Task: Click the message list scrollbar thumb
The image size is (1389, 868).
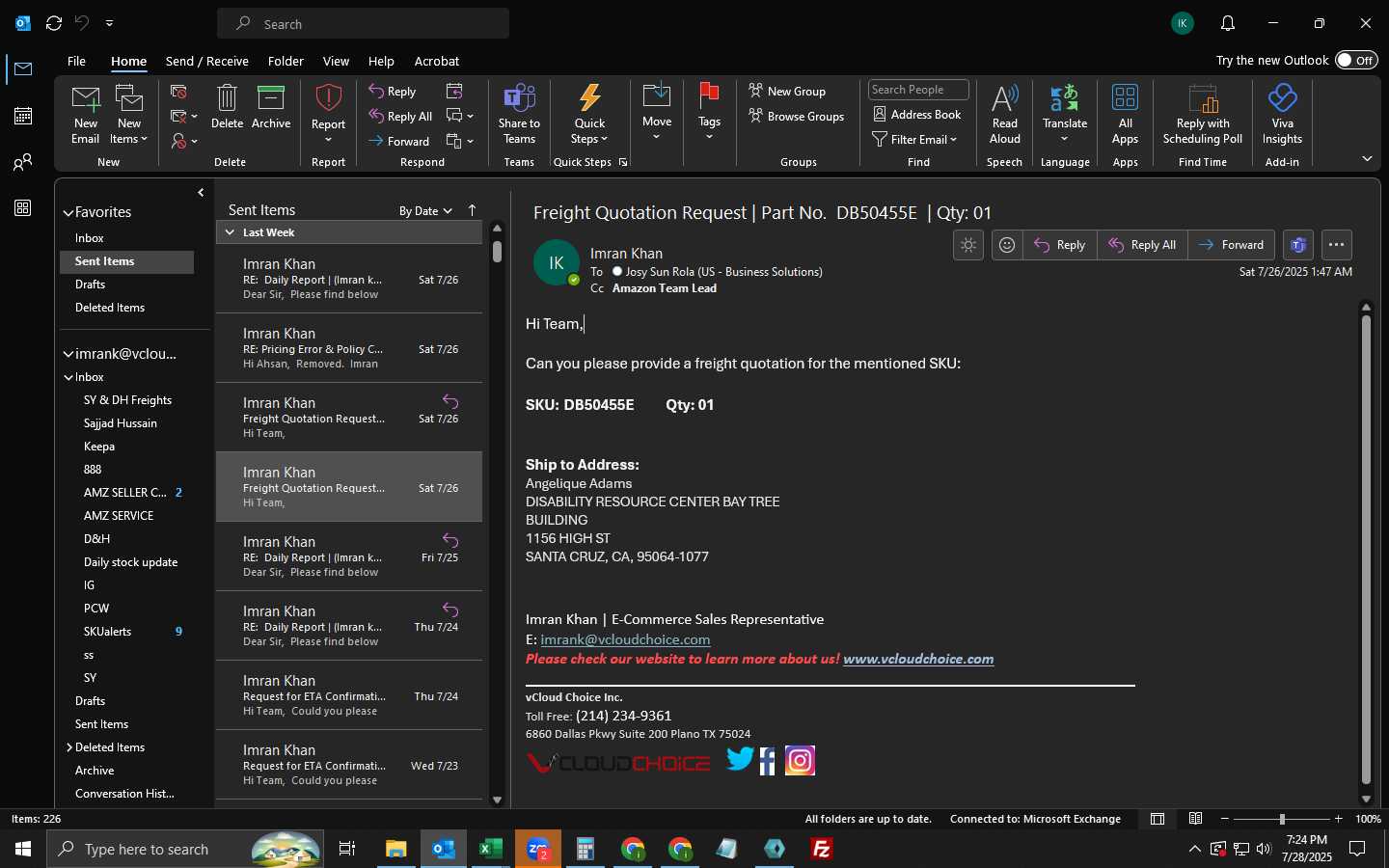Action: click(x=497, y=251)
